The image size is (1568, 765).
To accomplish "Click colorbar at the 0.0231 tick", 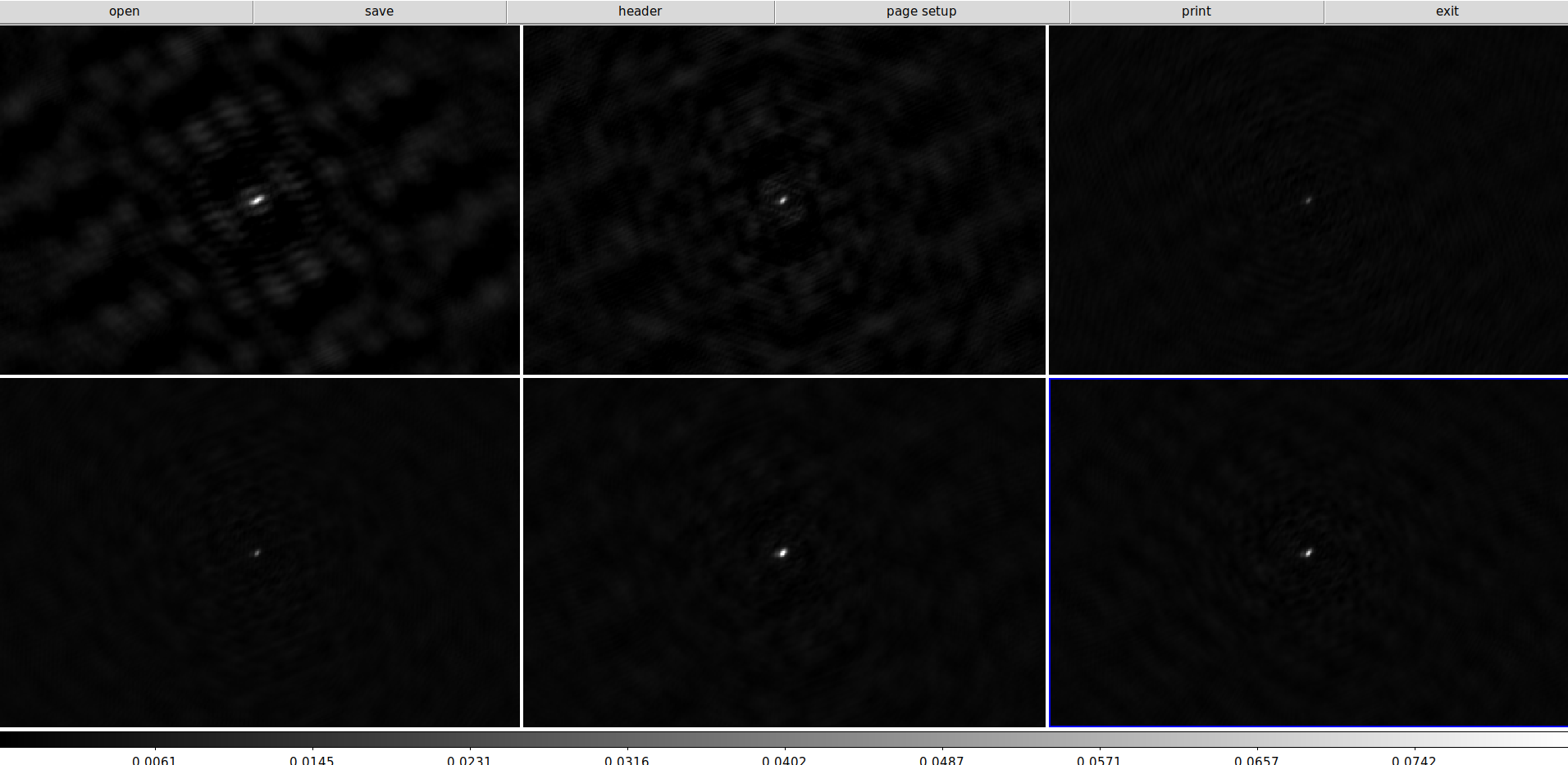I will pos(470,740).
